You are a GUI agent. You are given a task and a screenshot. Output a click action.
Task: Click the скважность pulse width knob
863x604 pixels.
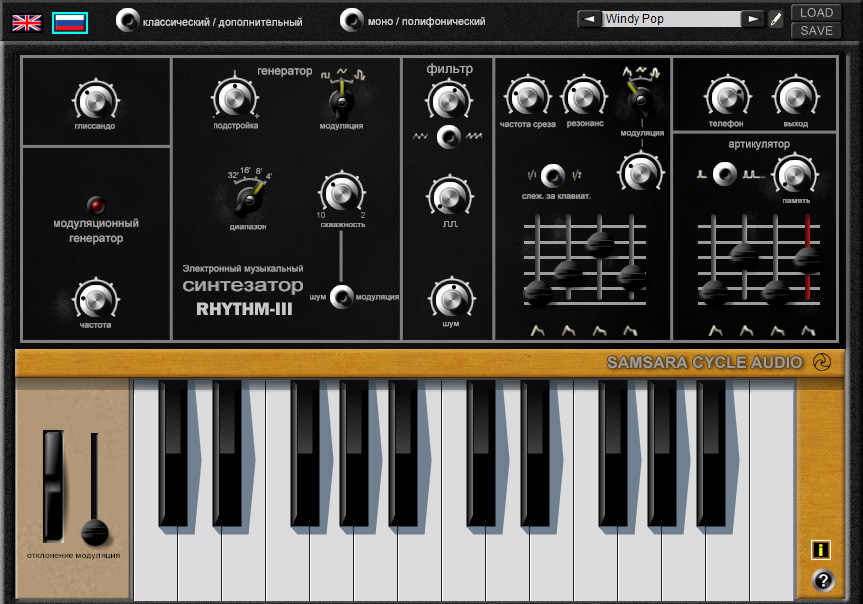[x=341, y=193]
